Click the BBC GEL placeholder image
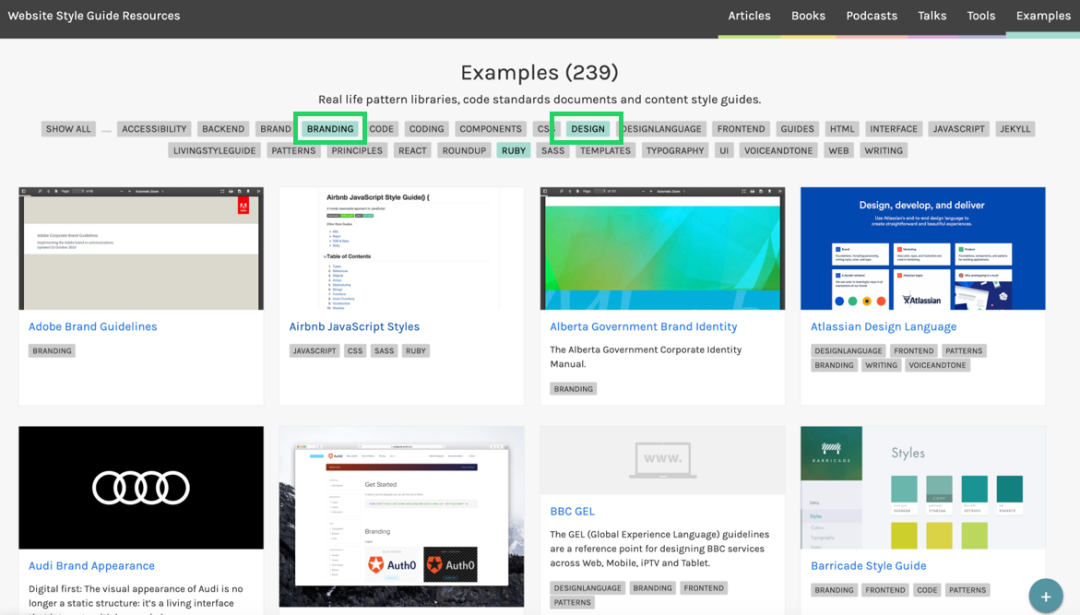The width and height of the screenshot is (1080, 615). point(662,460)
